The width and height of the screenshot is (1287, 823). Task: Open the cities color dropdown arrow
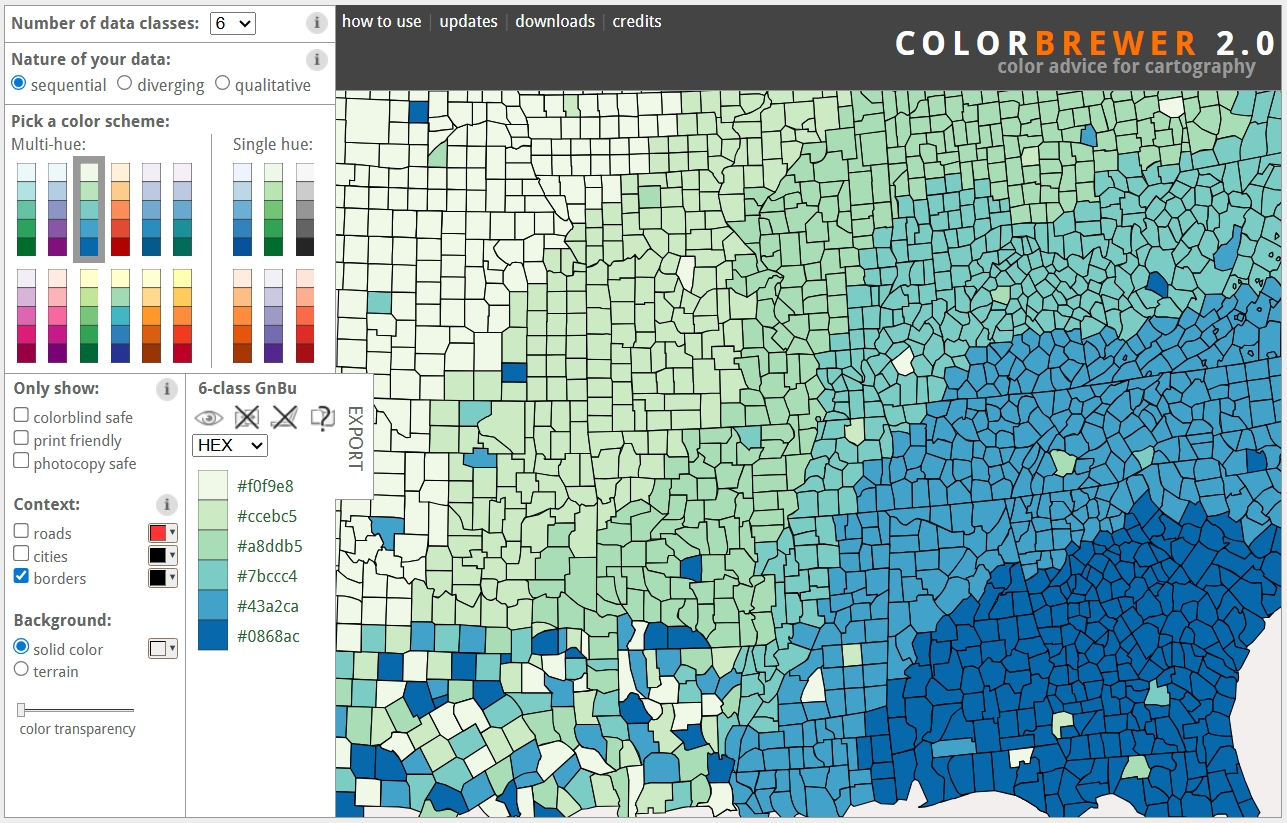point(171,554)
